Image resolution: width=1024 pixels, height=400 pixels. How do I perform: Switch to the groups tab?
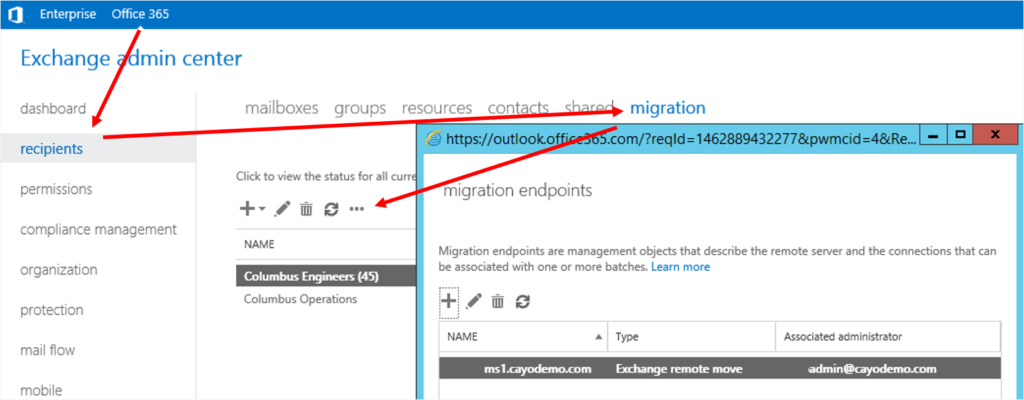(360, 108)
